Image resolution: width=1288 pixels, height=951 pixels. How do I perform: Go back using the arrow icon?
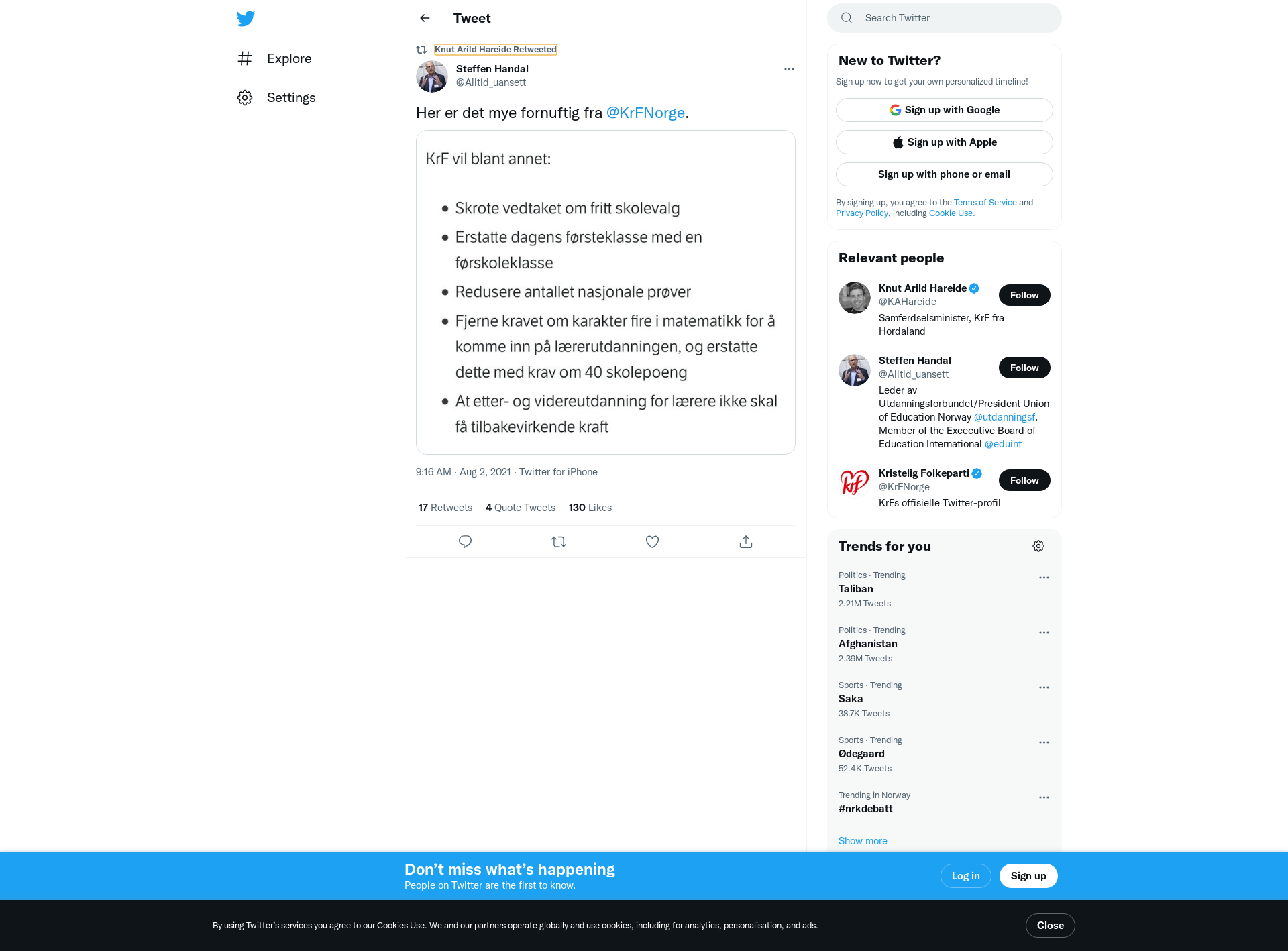pos(425,18)
